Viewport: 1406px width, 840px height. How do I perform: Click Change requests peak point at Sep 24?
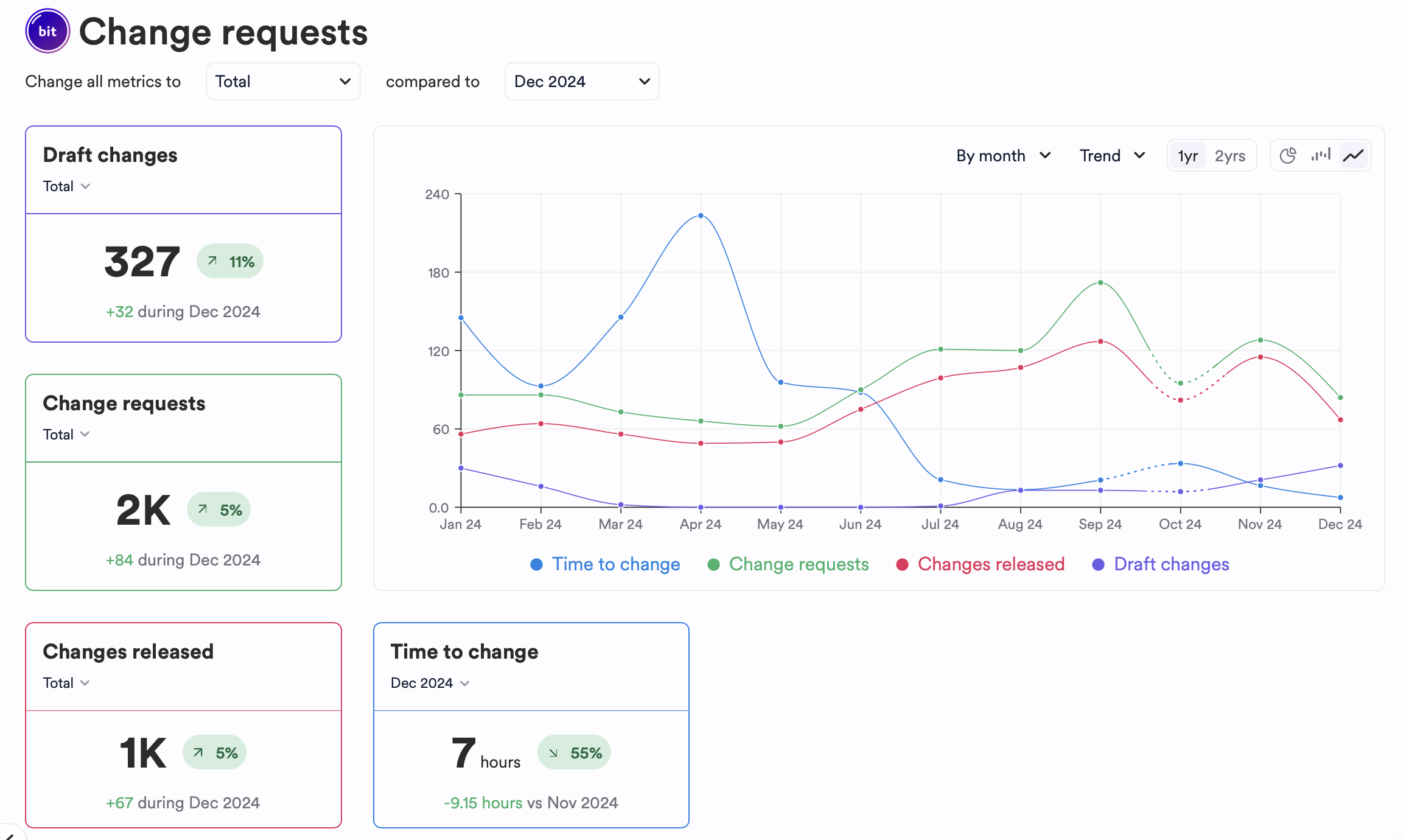[x=1100, y=282]
